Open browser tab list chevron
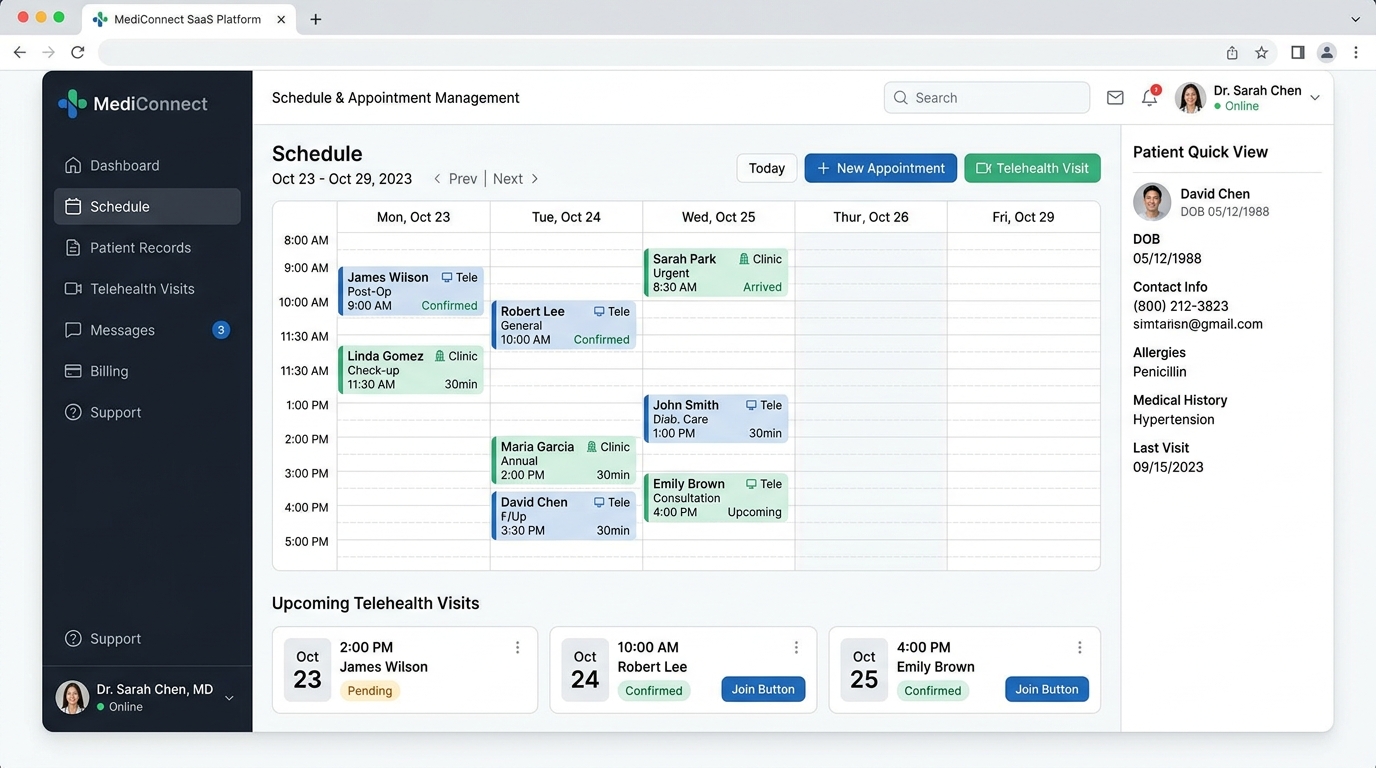 coord(1356,19)
